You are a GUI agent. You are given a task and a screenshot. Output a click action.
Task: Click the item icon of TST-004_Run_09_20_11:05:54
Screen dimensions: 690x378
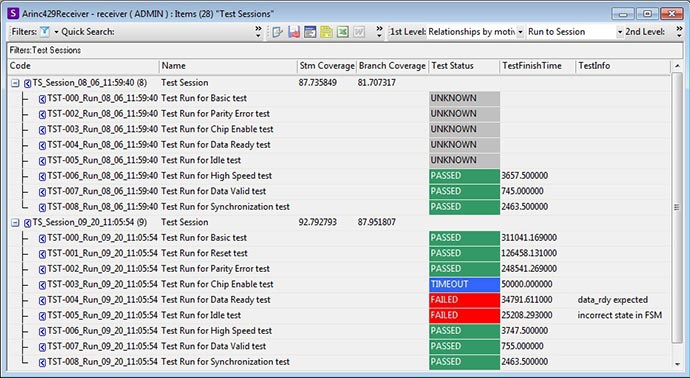(x=42, y=301)
